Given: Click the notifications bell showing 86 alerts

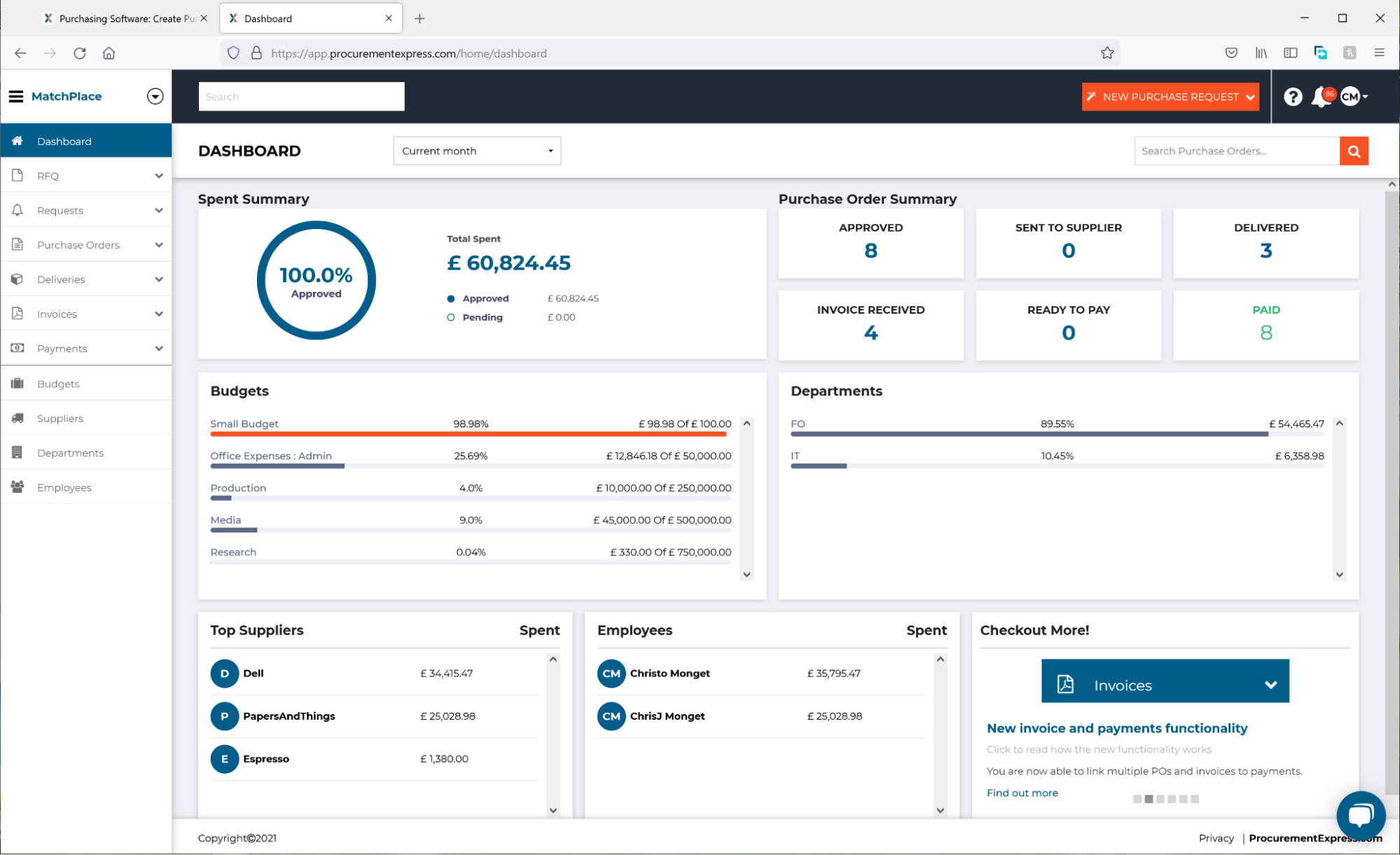Looking at the screenshot, I should [1321, 97].
